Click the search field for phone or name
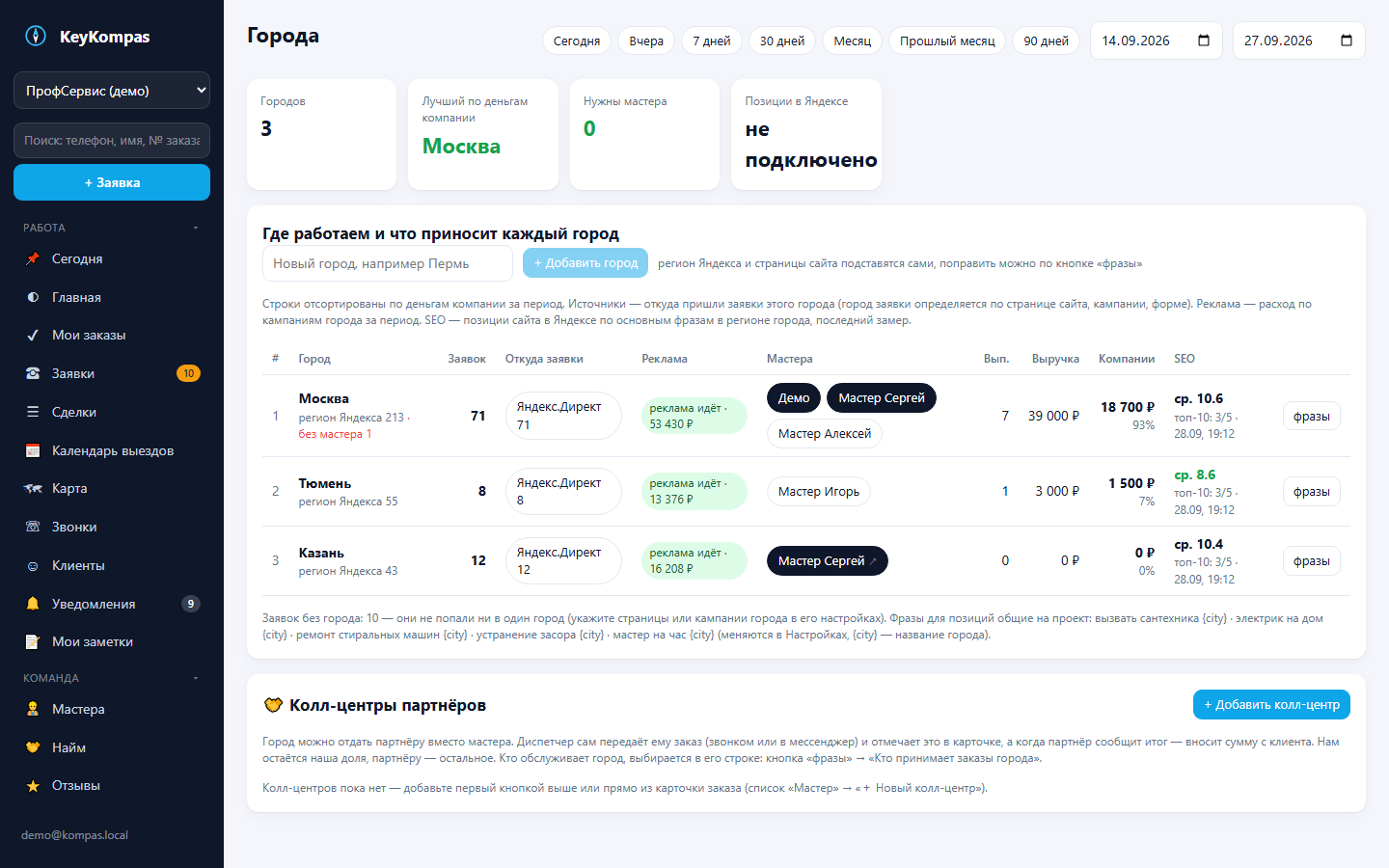Image resolution: width=1389 pixels, height=868 pixels. 112,140
